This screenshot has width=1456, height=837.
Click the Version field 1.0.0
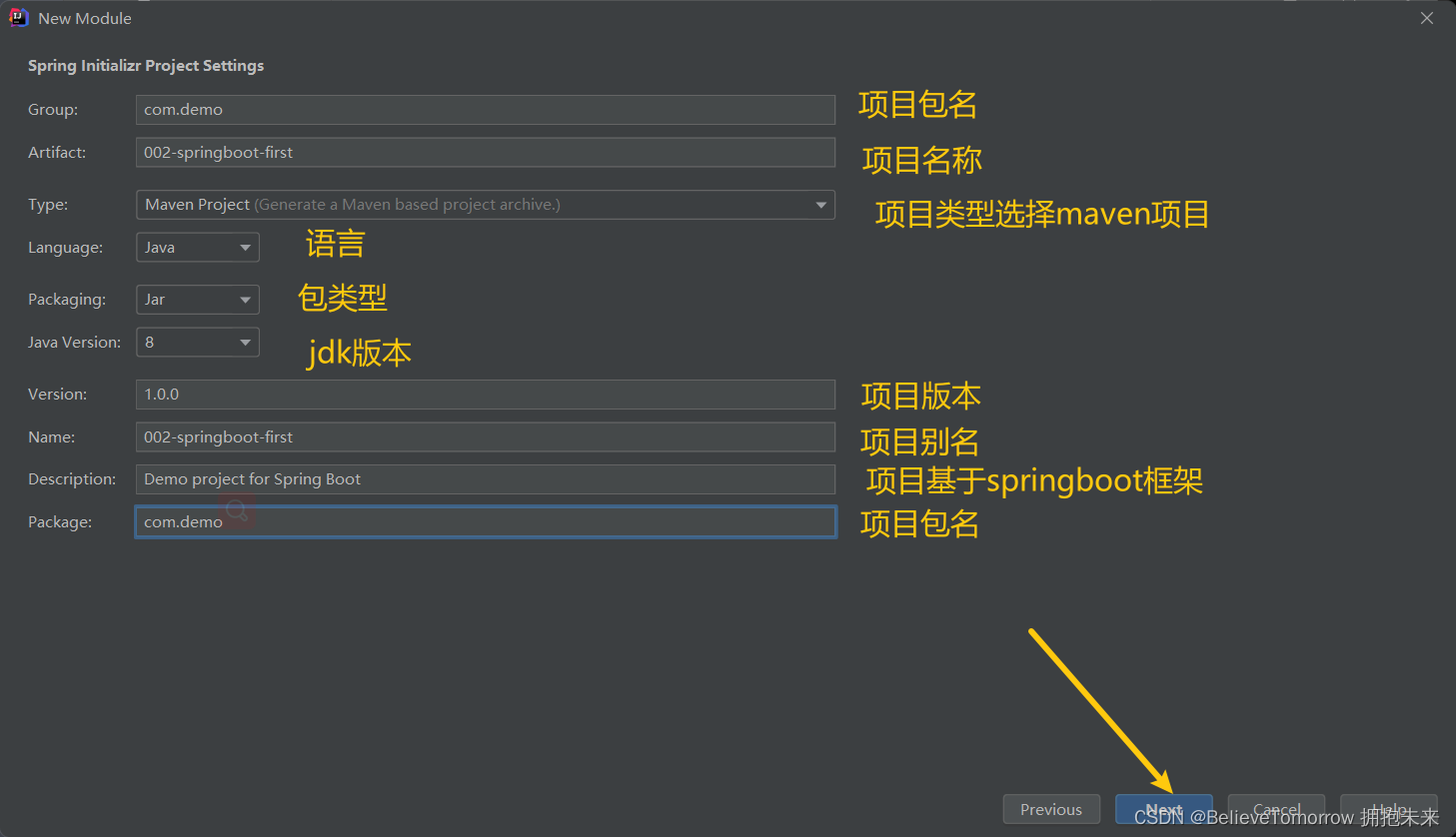pos(486,395)
